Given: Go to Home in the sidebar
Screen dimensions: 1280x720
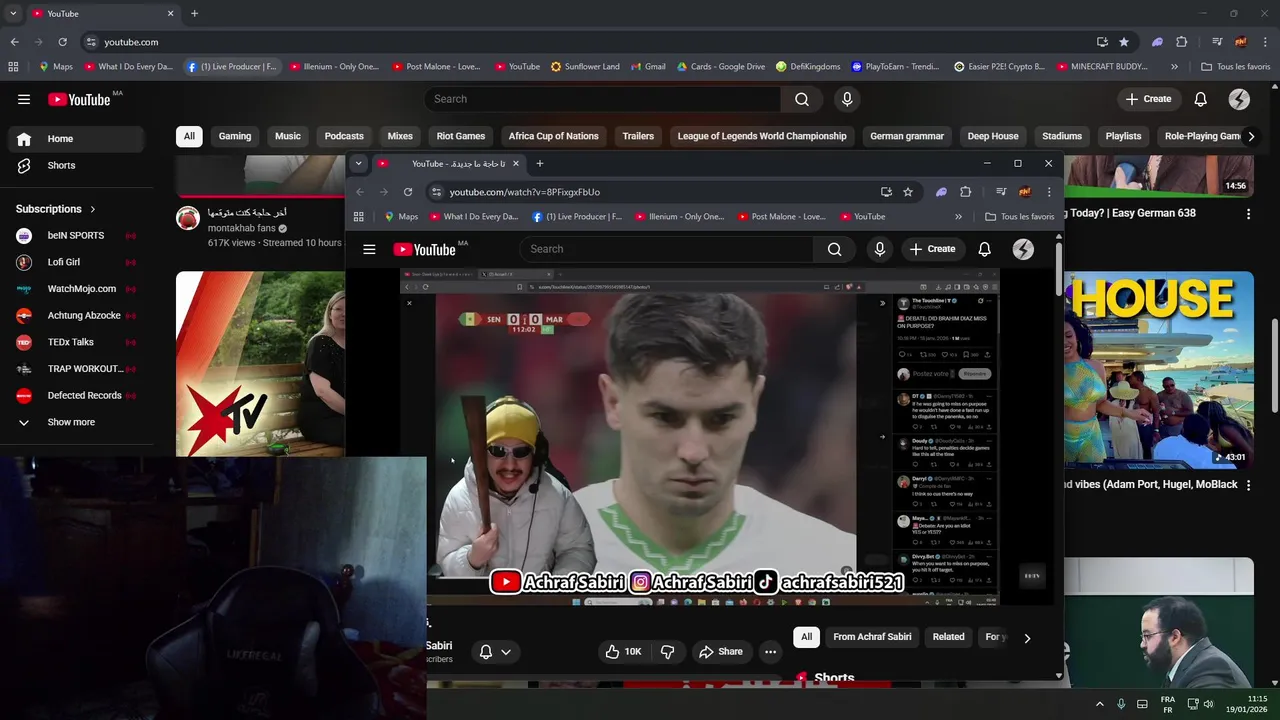Looking at the screenshot, I should [x=77, y=139].
